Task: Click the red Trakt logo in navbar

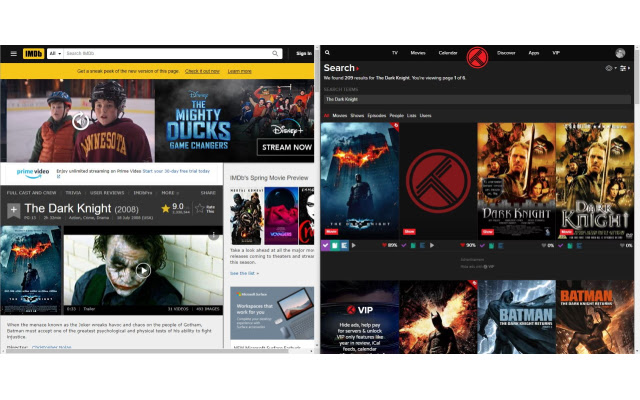Action: 477,57
